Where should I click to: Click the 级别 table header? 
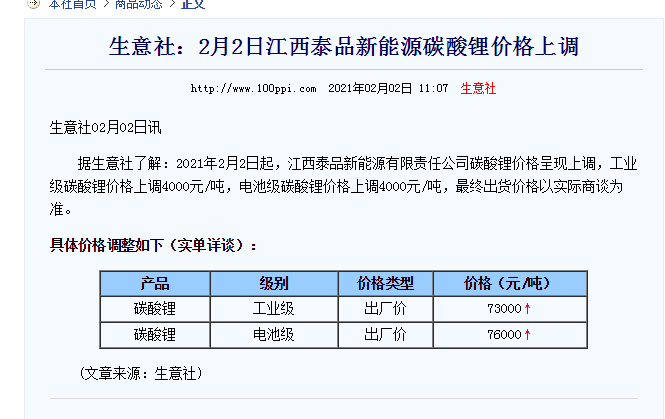tap(274, 283)
